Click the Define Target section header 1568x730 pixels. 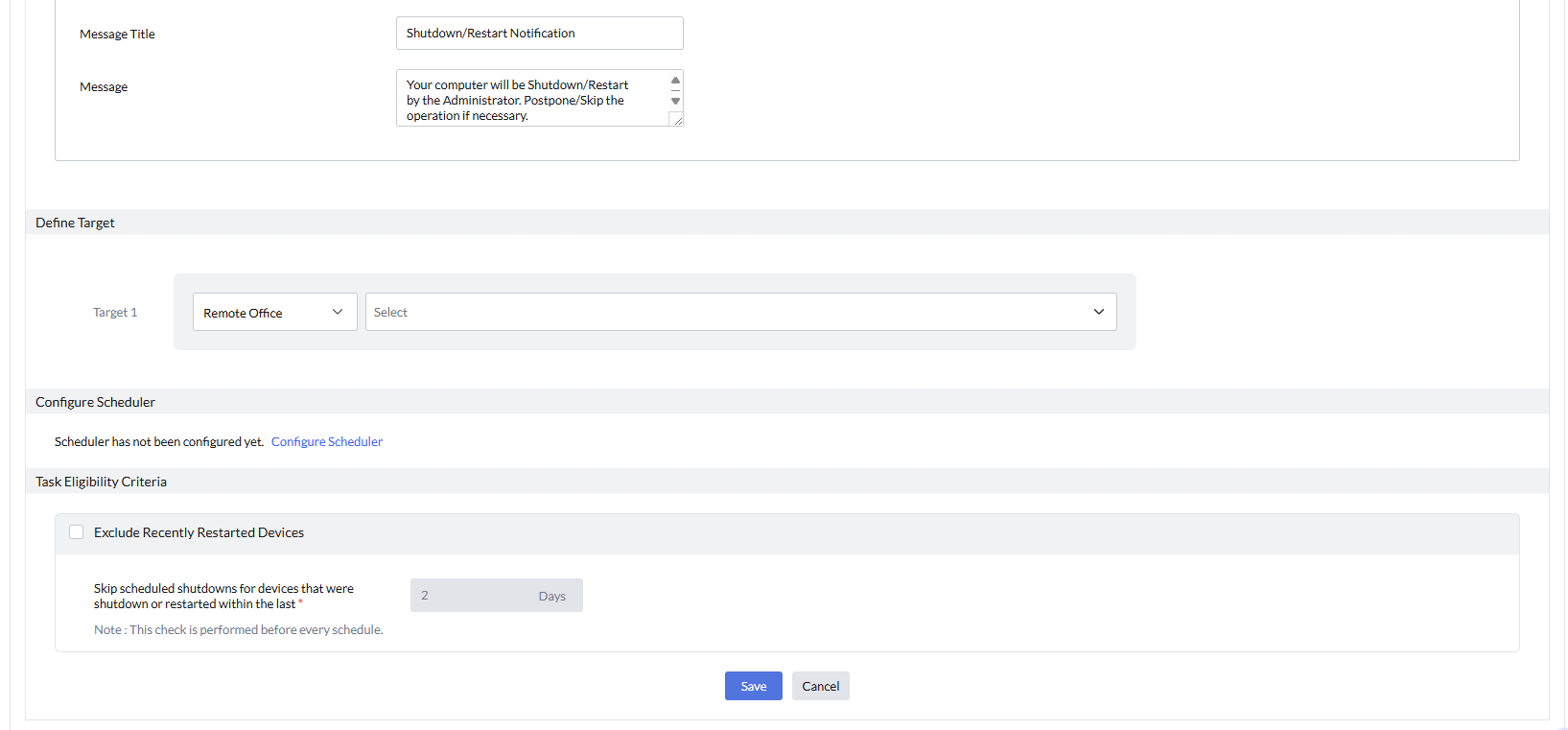[75, 223]
